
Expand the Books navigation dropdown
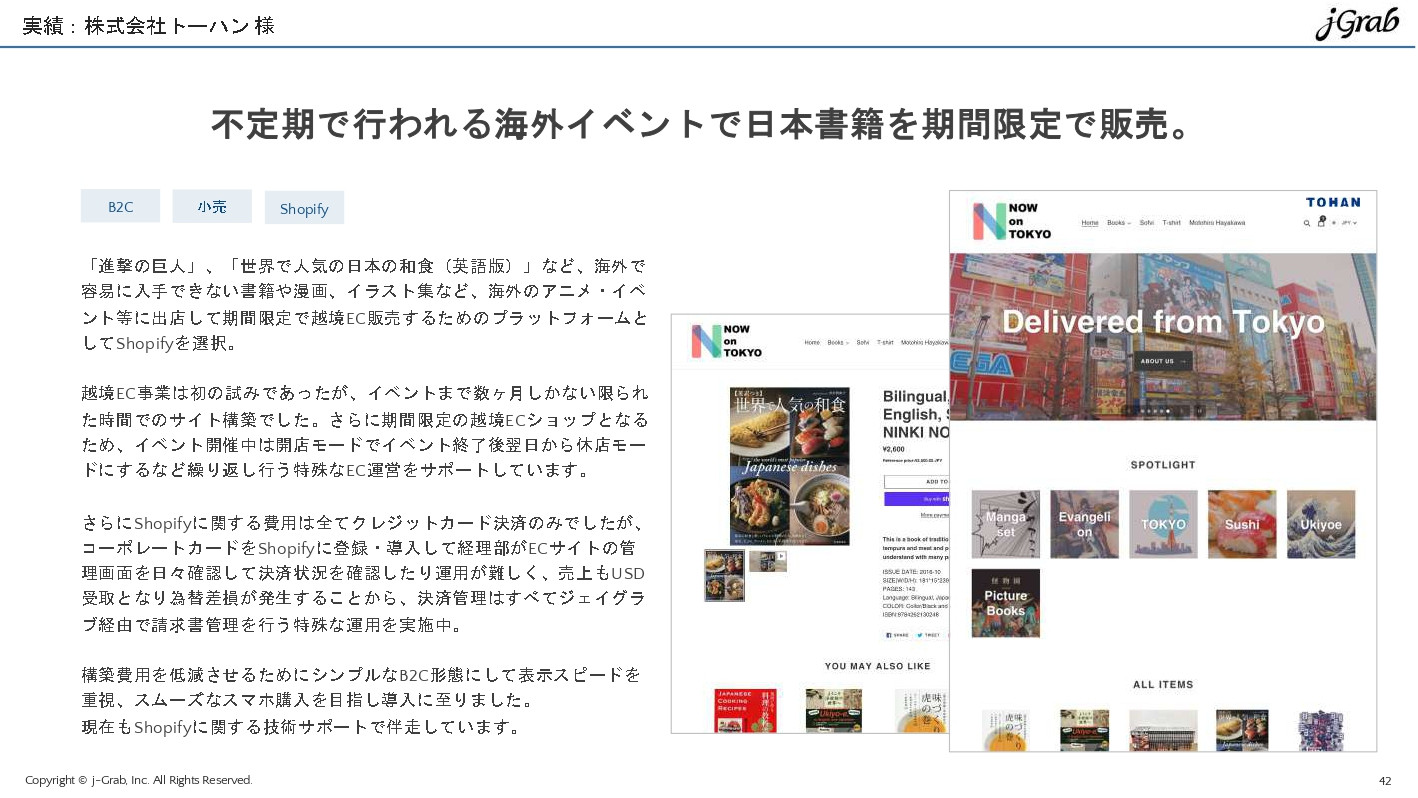point(1118,222)
